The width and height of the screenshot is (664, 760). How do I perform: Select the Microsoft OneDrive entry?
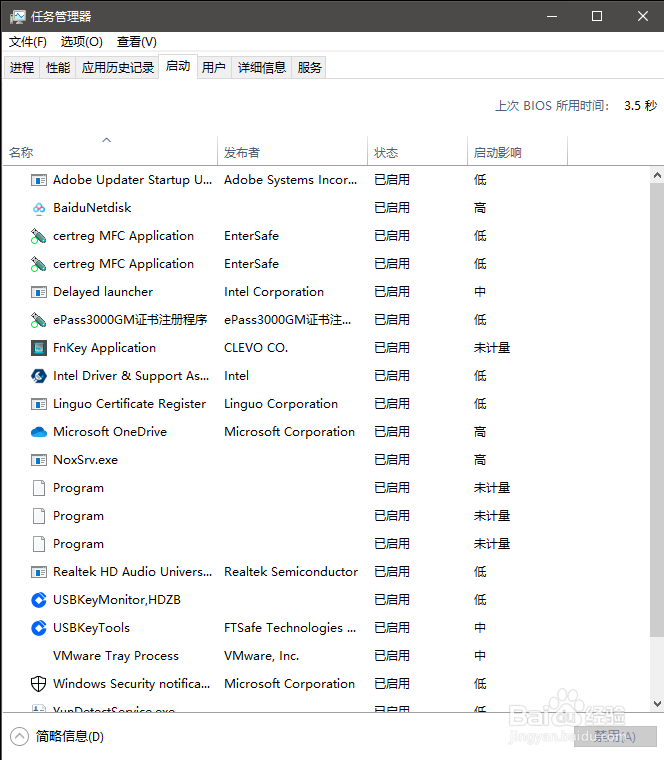326,432
